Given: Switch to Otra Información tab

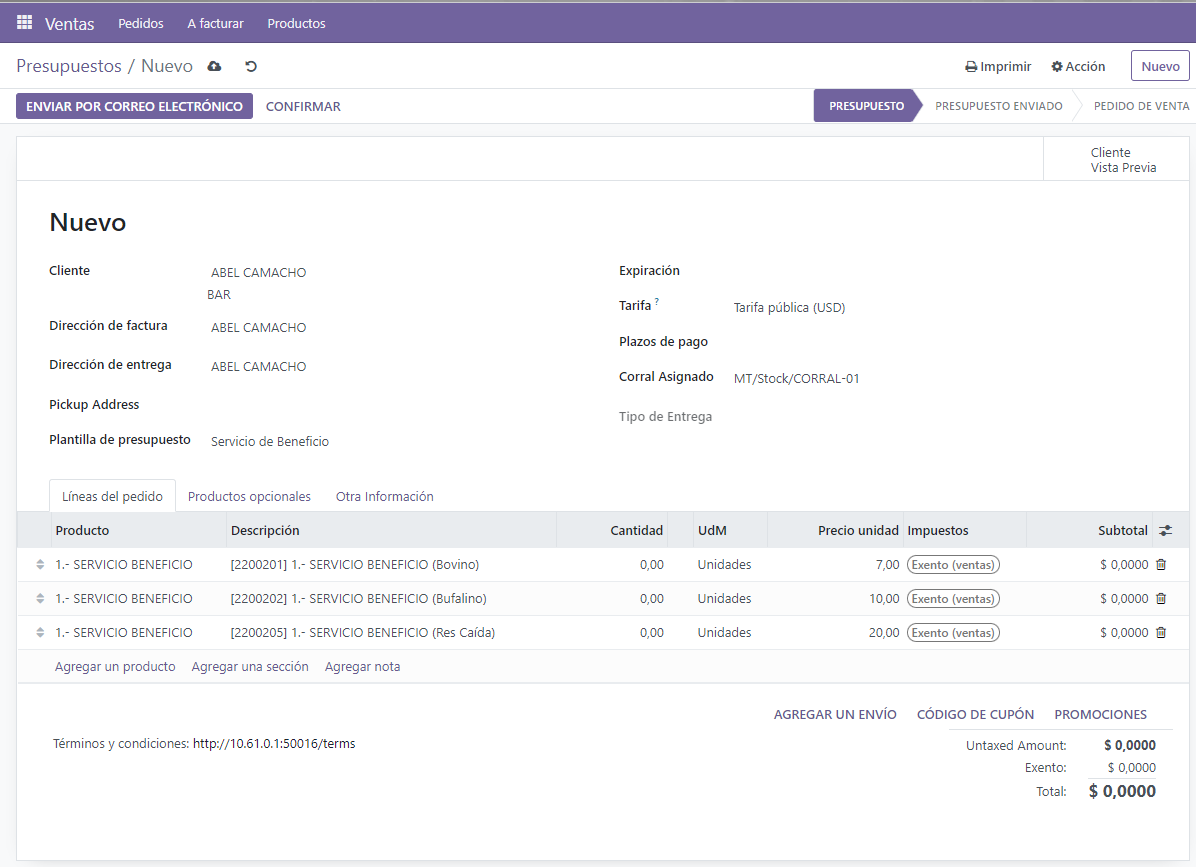Looking at the screenshot, I should click(x=384, y=496).
